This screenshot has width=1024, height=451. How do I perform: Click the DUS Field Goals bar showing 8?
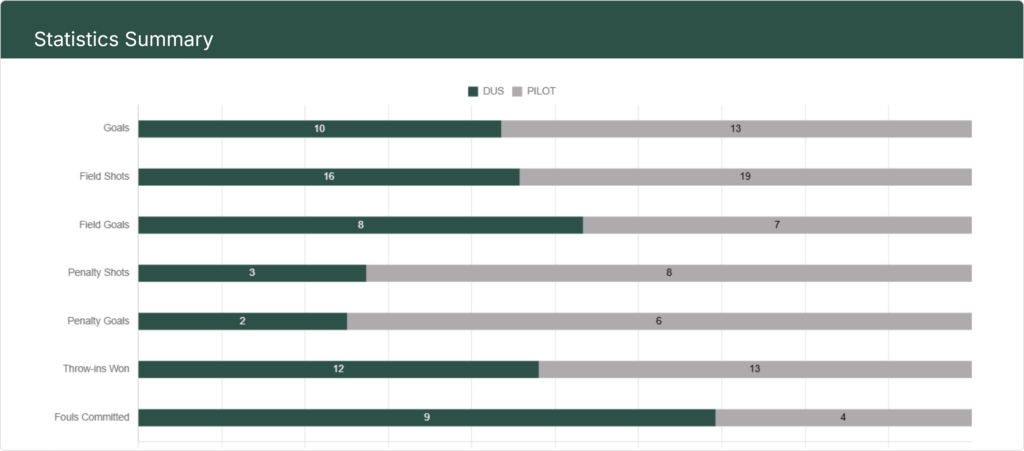360,225
